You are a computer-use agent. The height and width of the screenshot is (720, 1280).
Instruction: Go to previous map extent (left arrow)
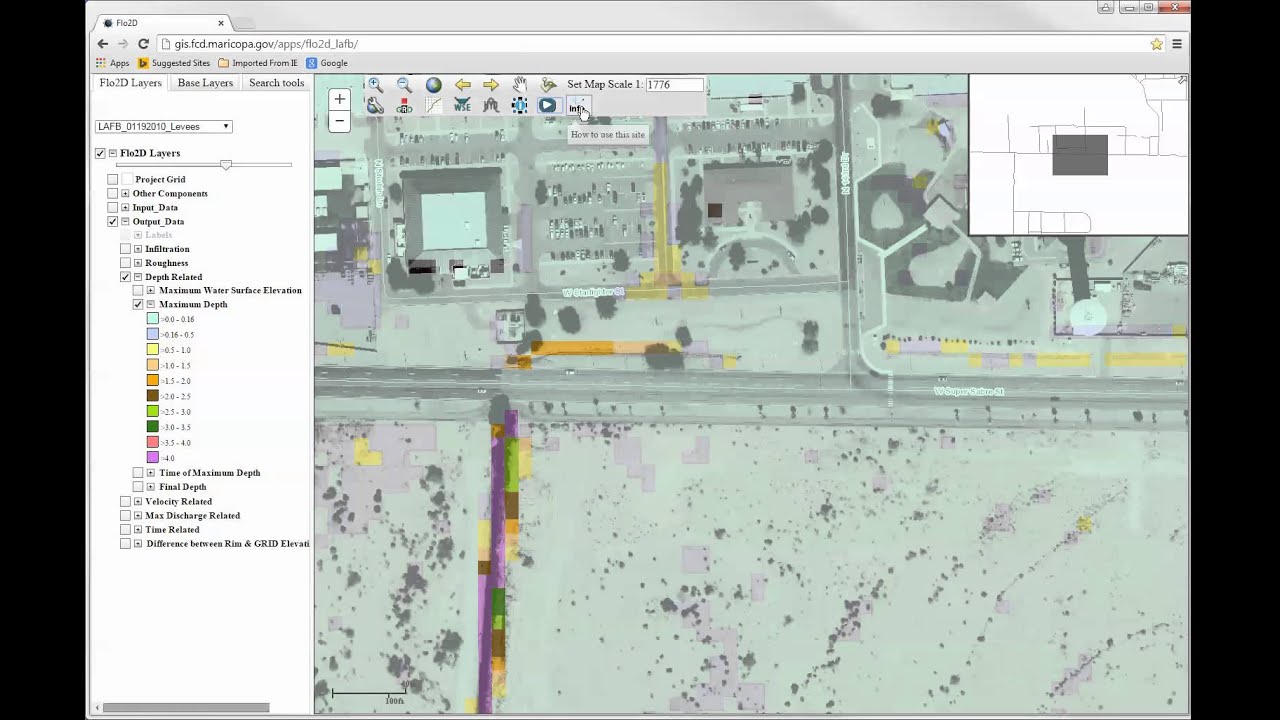462,85
